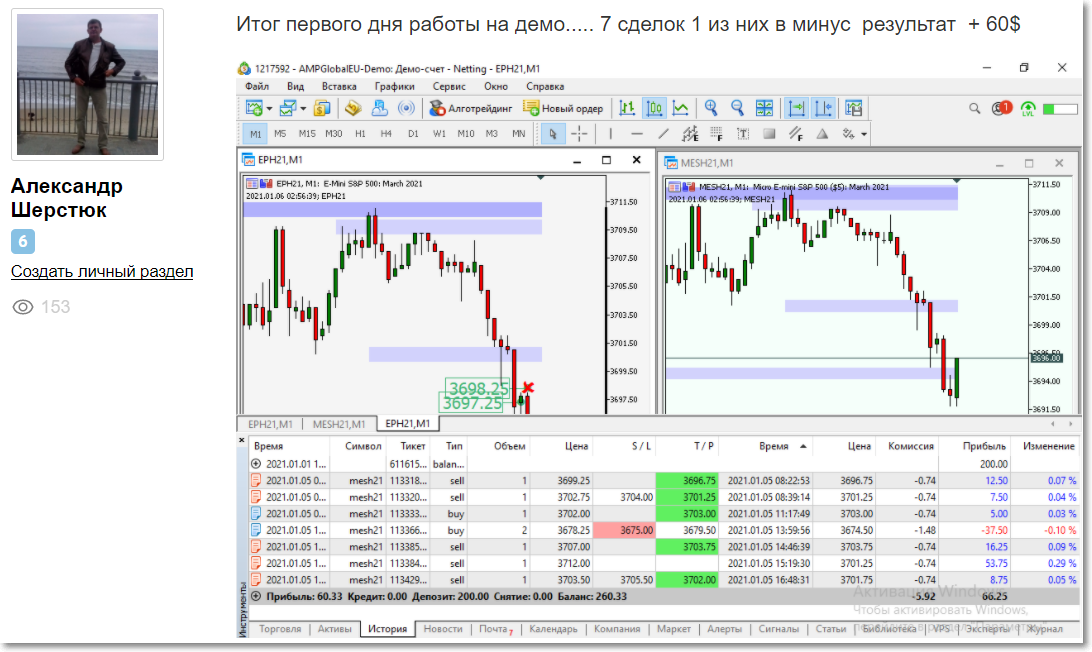This screenshot has width=1092, height=652.
Task: Select the equidistant channel tool
Action: (690, 134)
